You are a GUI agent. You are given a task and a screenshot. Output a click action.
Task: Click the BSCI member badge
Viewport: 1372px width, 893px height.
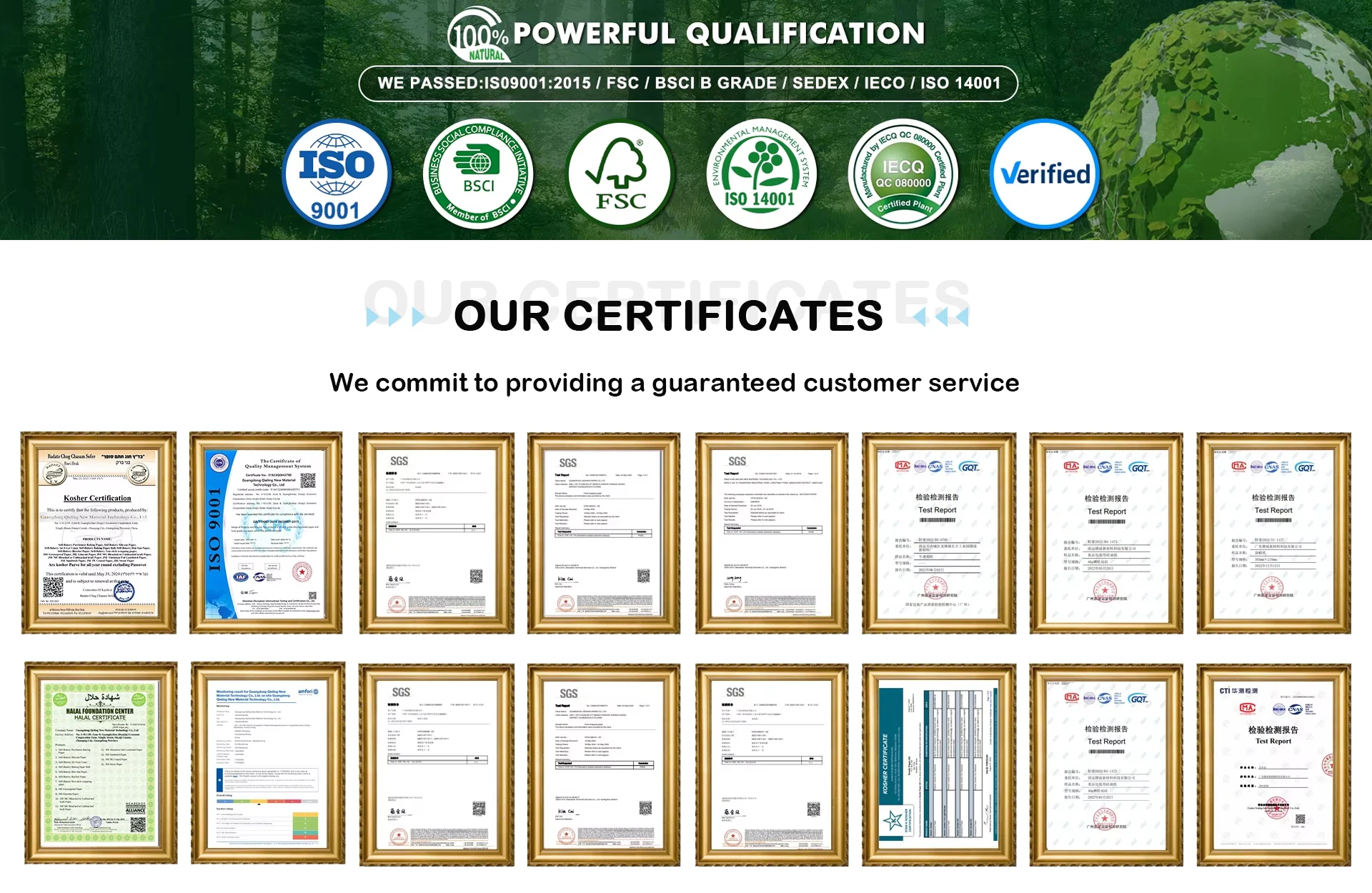(478, 174)
